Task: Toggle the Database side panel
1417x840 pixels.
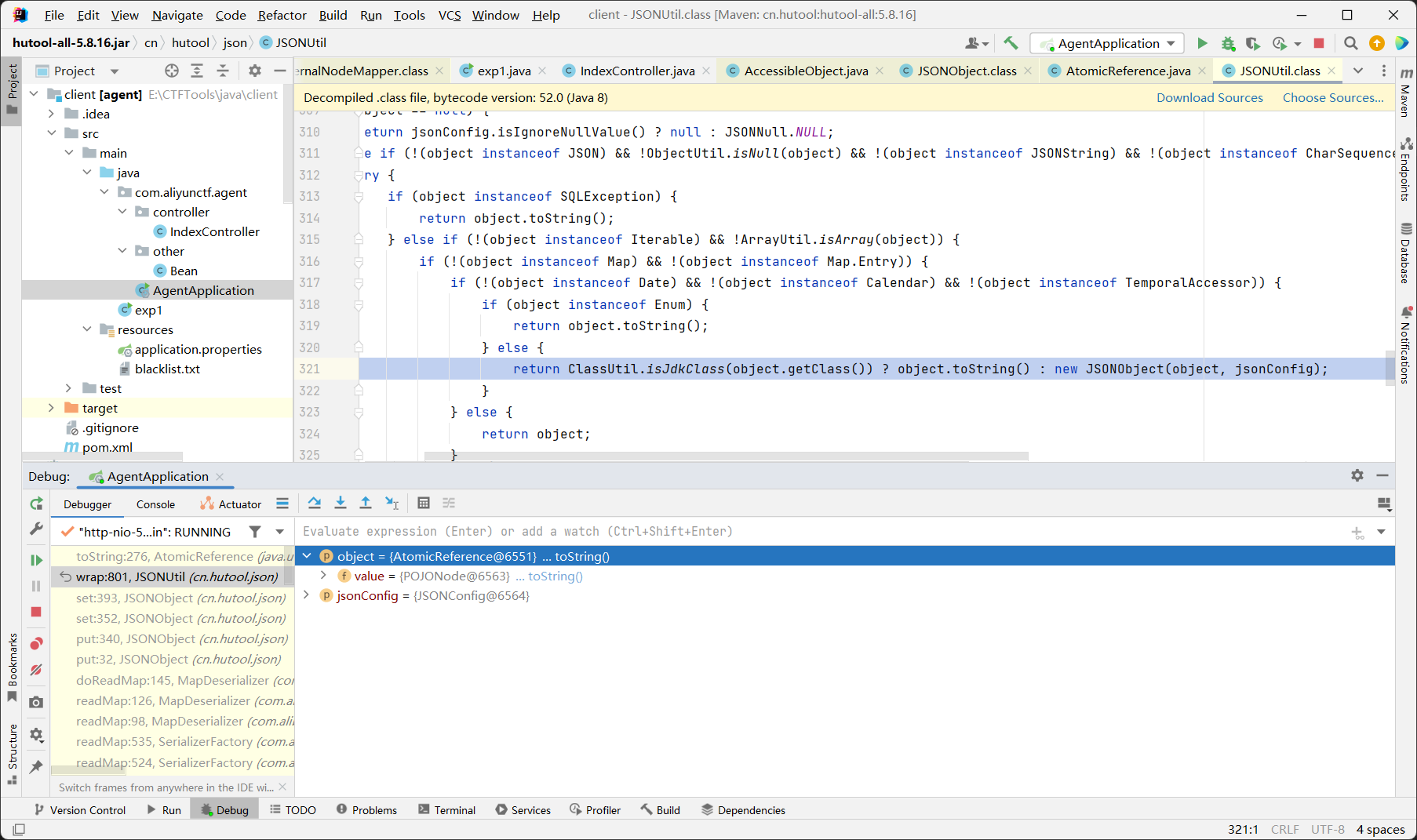Action: pos(1406,253)
